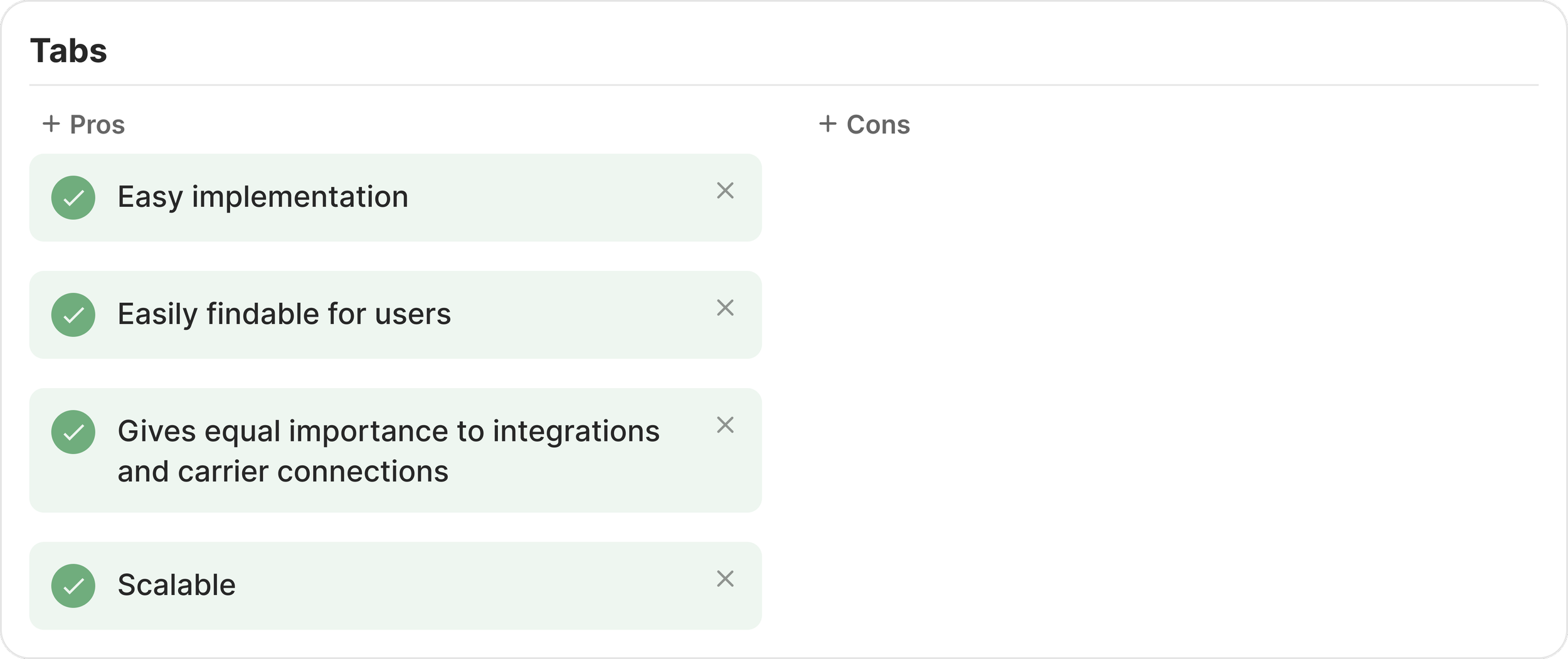Viewport: 1568px width, 659px height.
Task: Click the Tabs section title
Action: click(x=69, y=51)
